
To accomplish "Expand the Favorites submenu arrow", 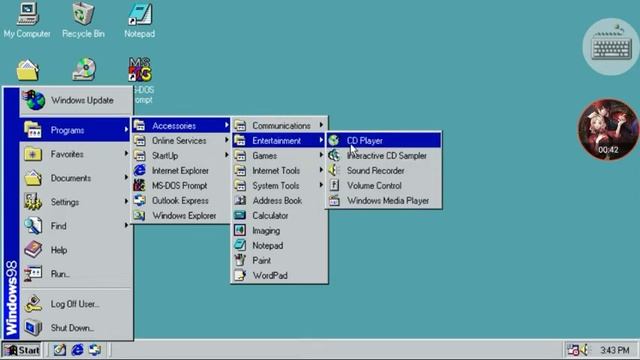I will [126, 154].
